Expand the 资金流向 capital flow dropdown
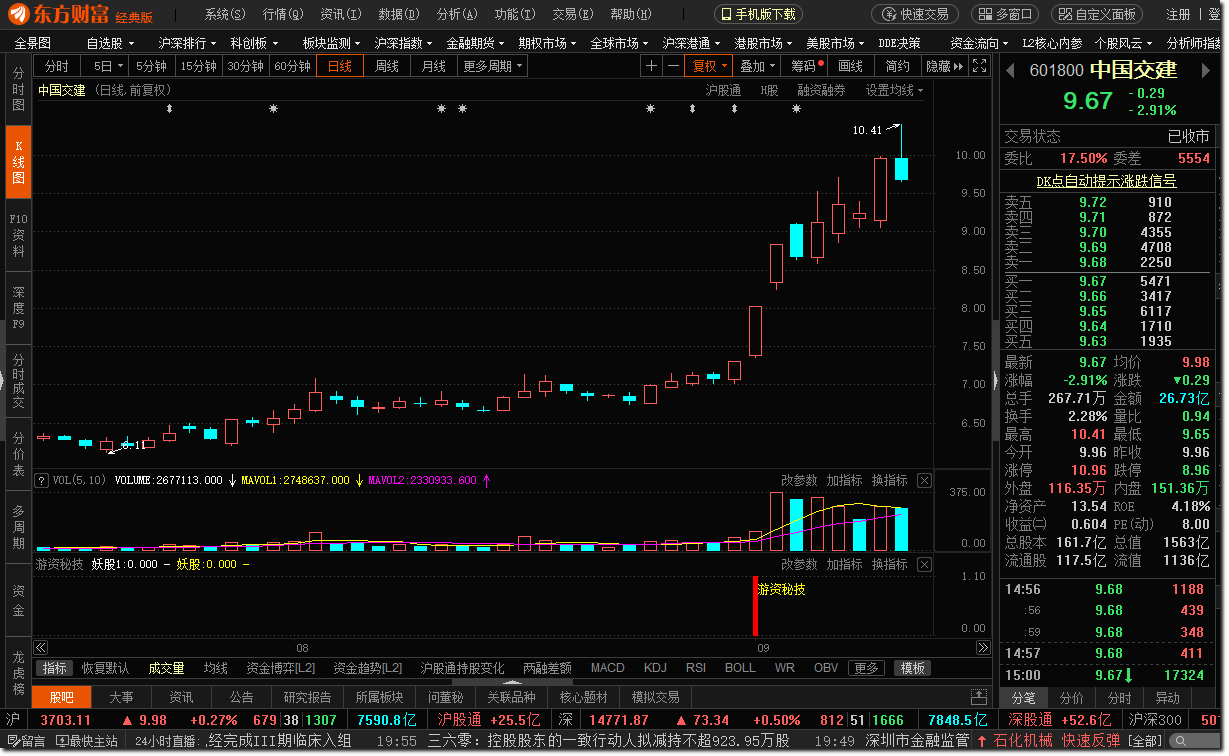 tap(979, 44)
